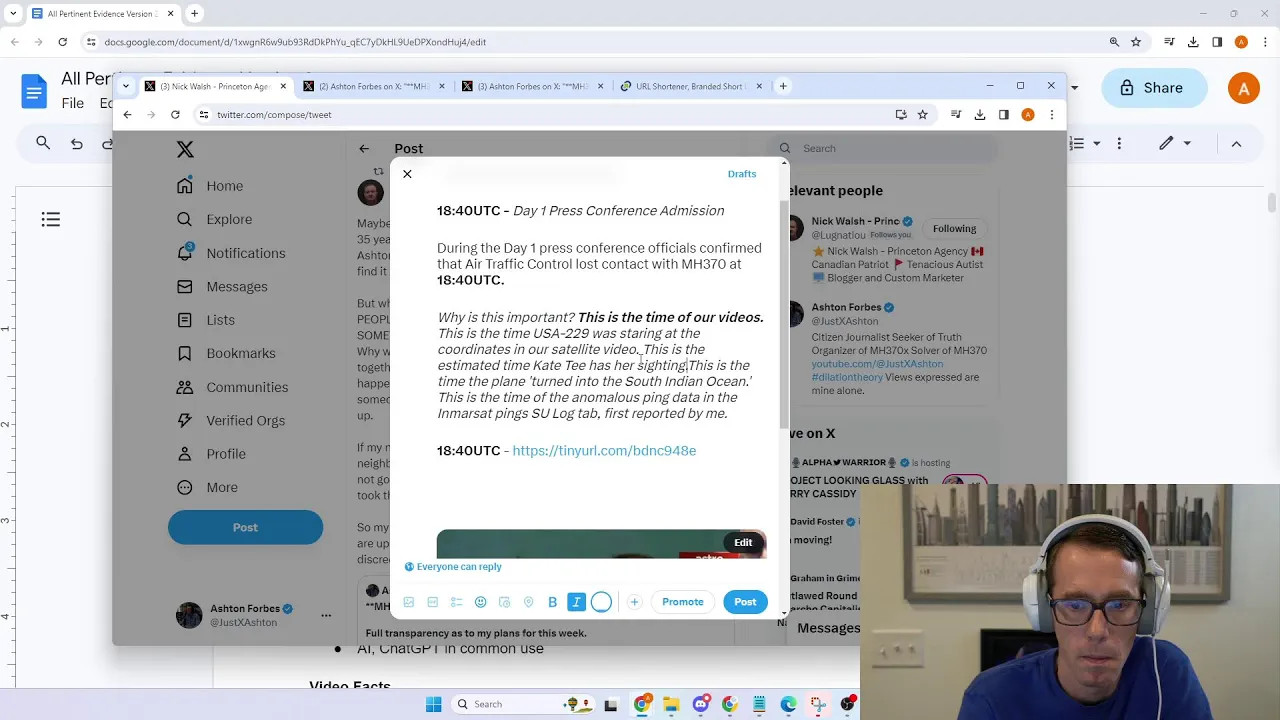Open Microsoft Edge from taskbar
Screen dimensions: 1280x720
tap(788, 704)
